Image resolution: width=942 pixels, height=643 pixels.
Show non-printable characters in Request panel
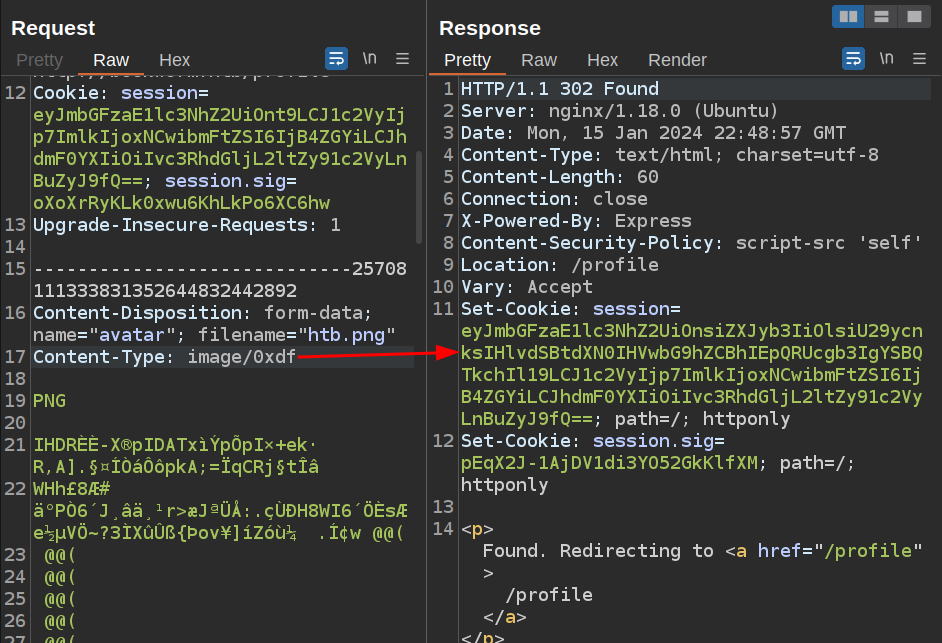click(370, 59)
